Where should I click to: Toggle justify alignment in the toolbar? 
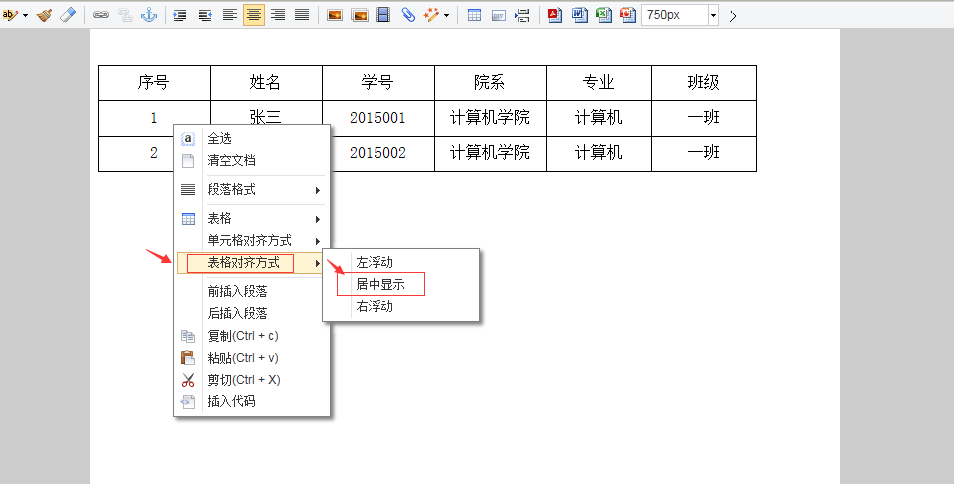(302, 15)
